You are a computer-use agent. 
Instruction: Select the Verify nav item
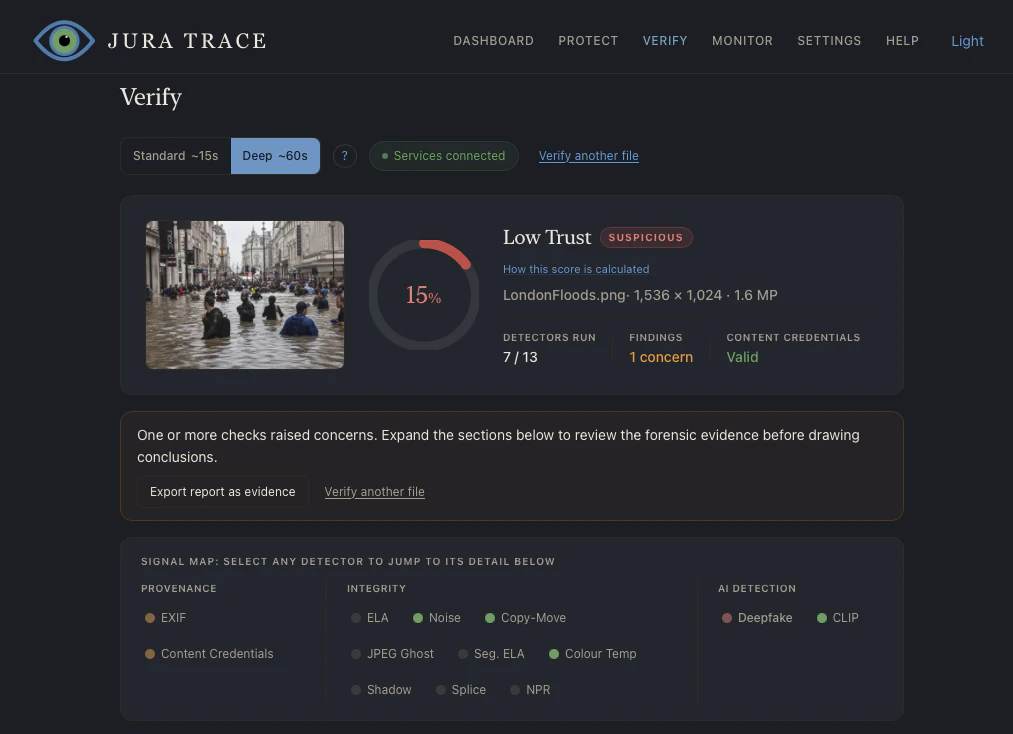point(665,41)
